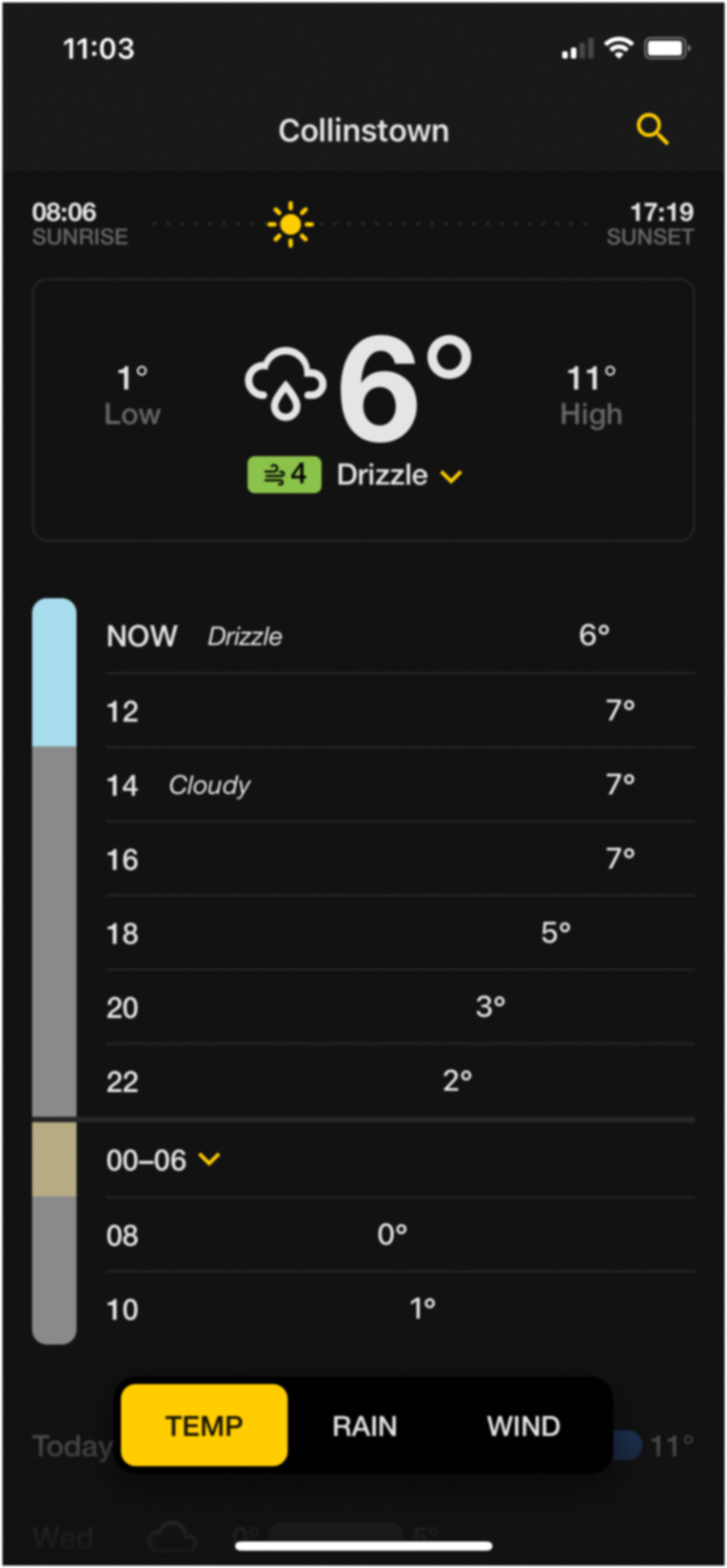Tap the 17:19 sunset time

coord(662,212)
